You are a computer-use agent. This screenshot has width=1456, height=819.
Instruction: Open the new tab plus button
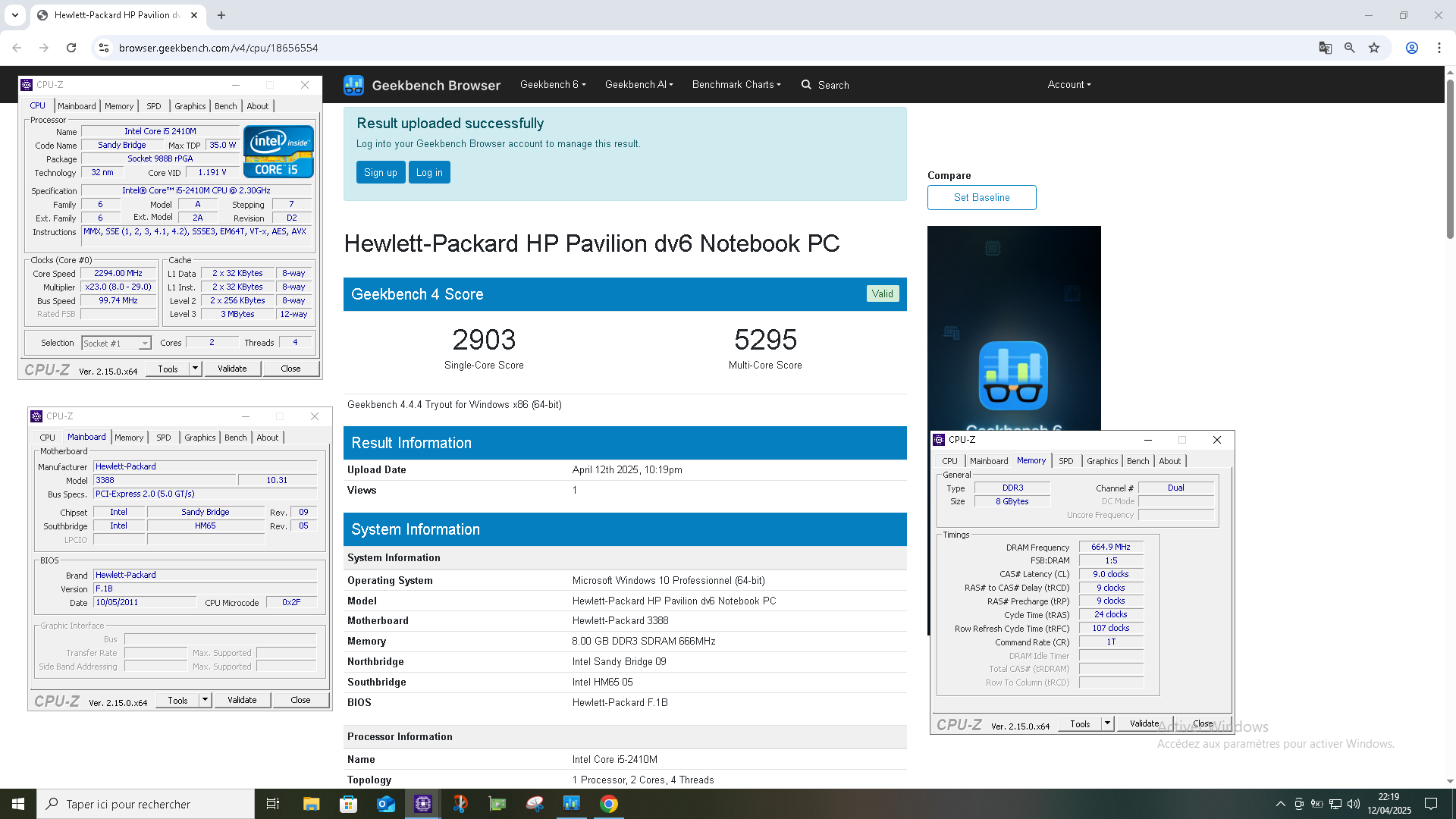point(221,15)
